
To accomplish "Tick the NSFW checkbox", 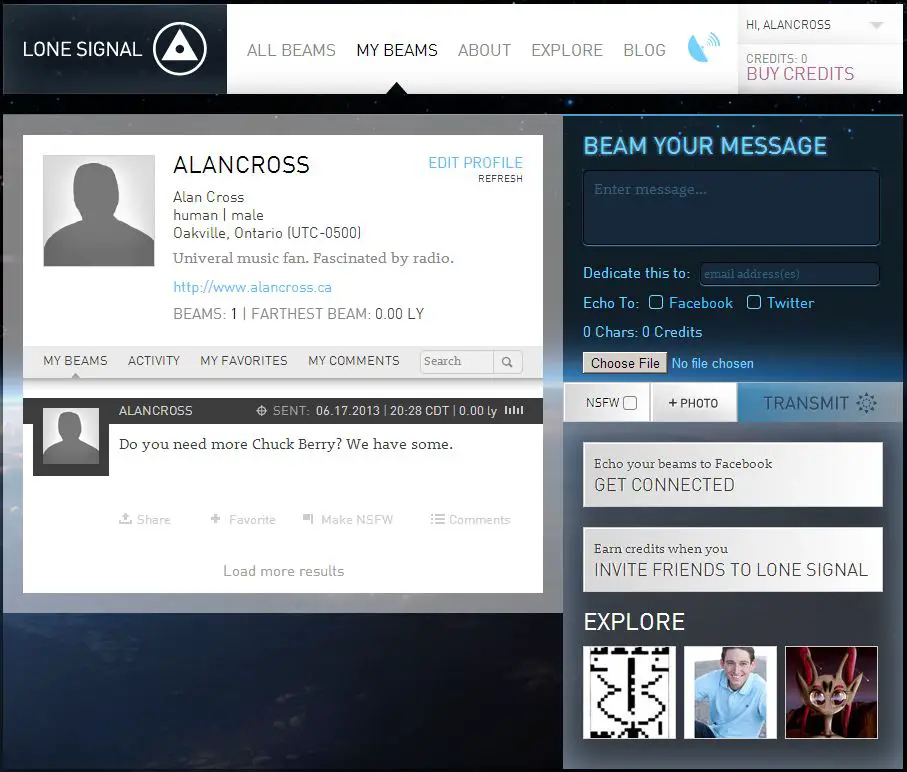I will point(631,403).
